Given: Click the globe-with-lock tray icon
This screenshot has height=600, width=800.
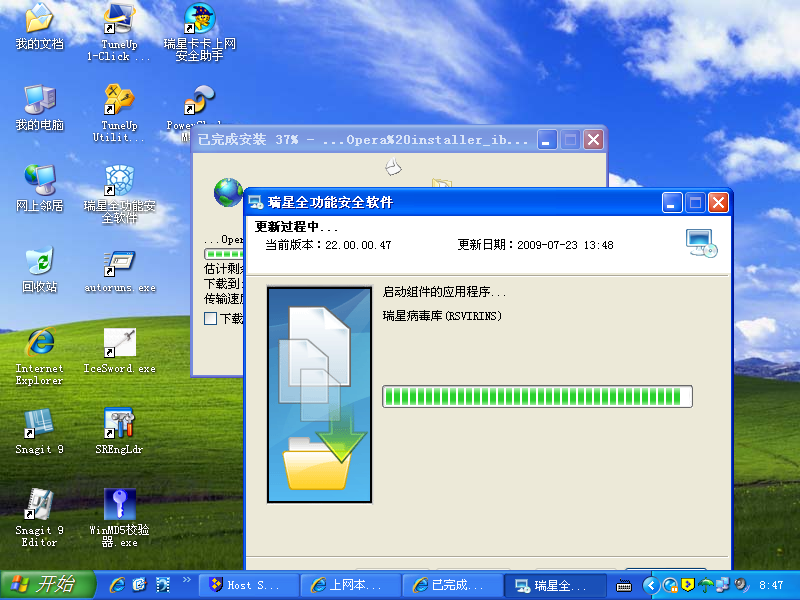Looking at the screenshot, I should point(670,585).
